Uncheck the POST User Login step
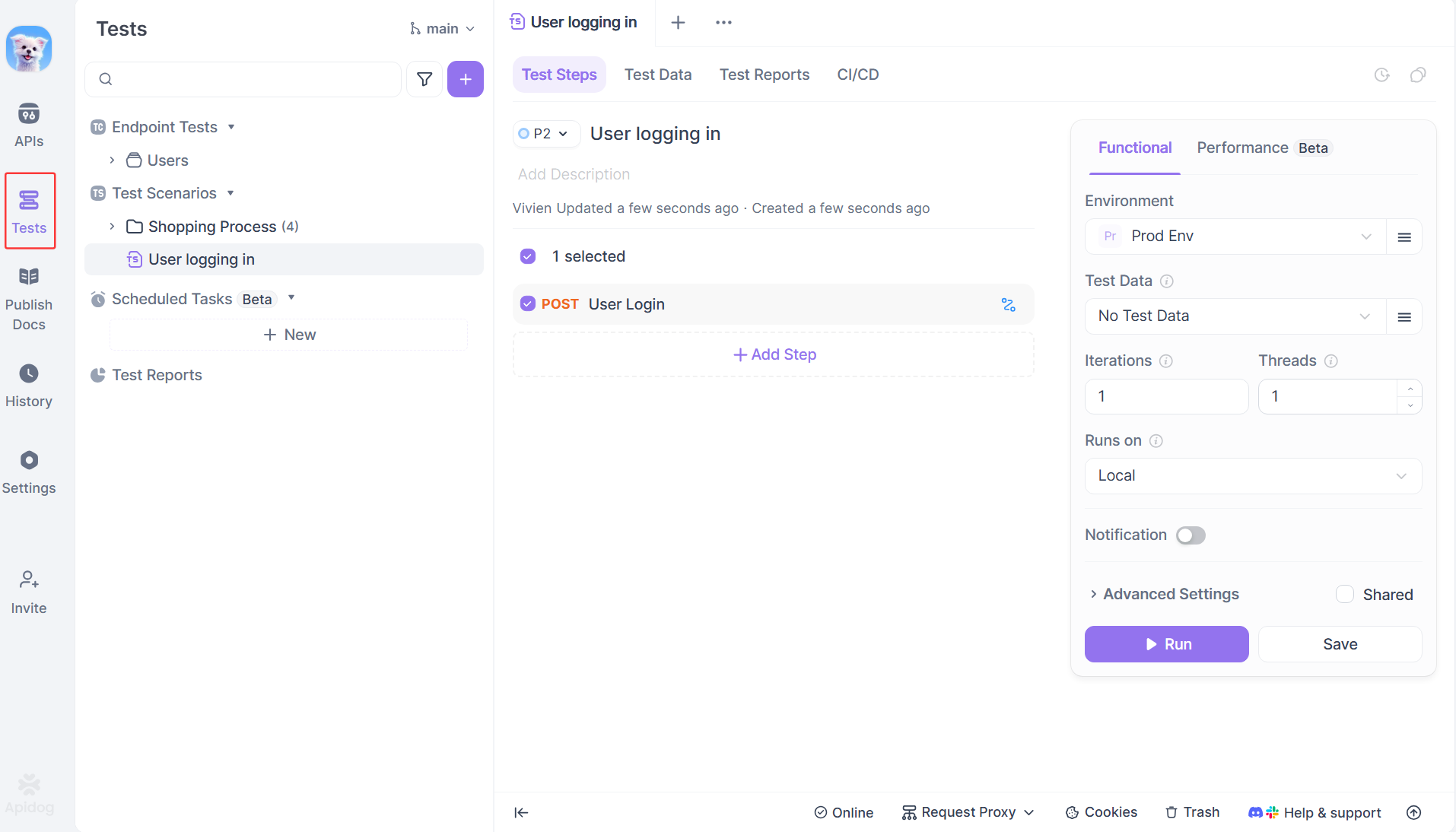1456x832 pixels. click(527, 303)
